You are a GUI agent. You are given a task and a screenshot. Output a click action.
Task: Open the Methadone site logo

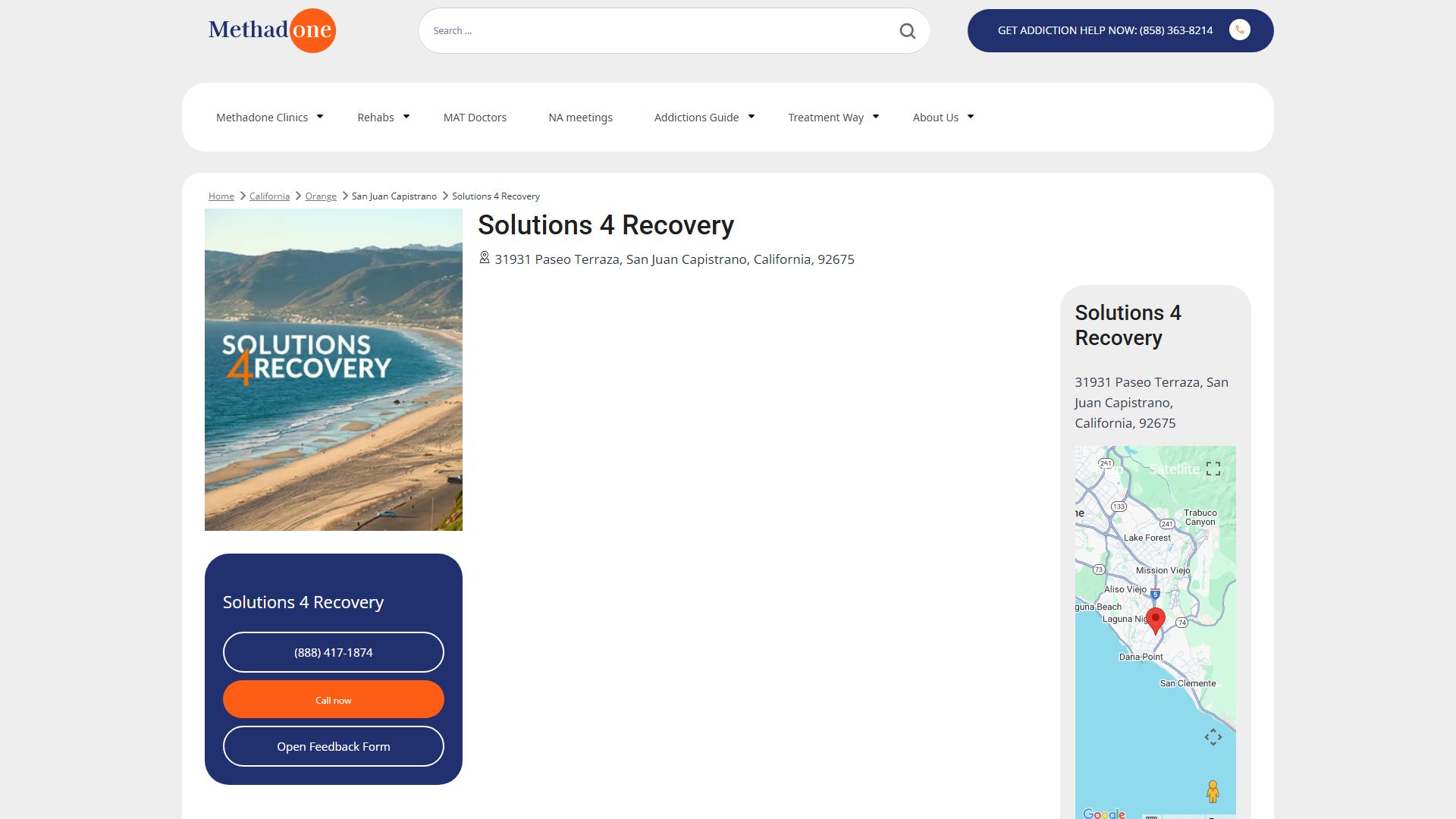(x=271, y=30)
